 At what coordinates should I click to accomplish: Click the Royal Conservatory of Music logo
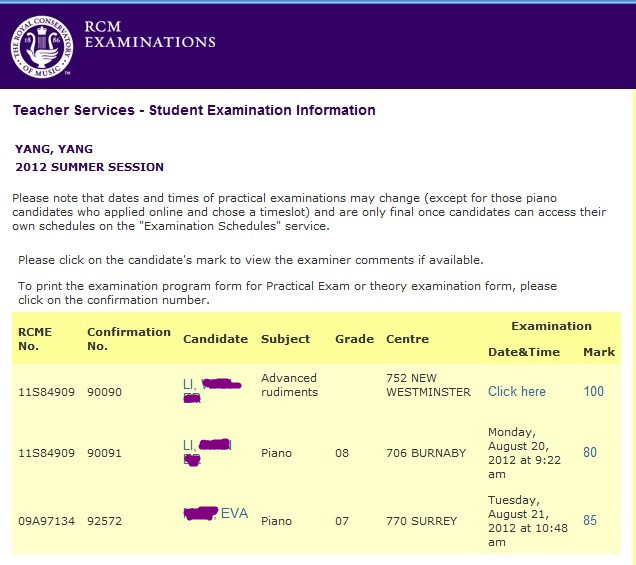[42, 47]
